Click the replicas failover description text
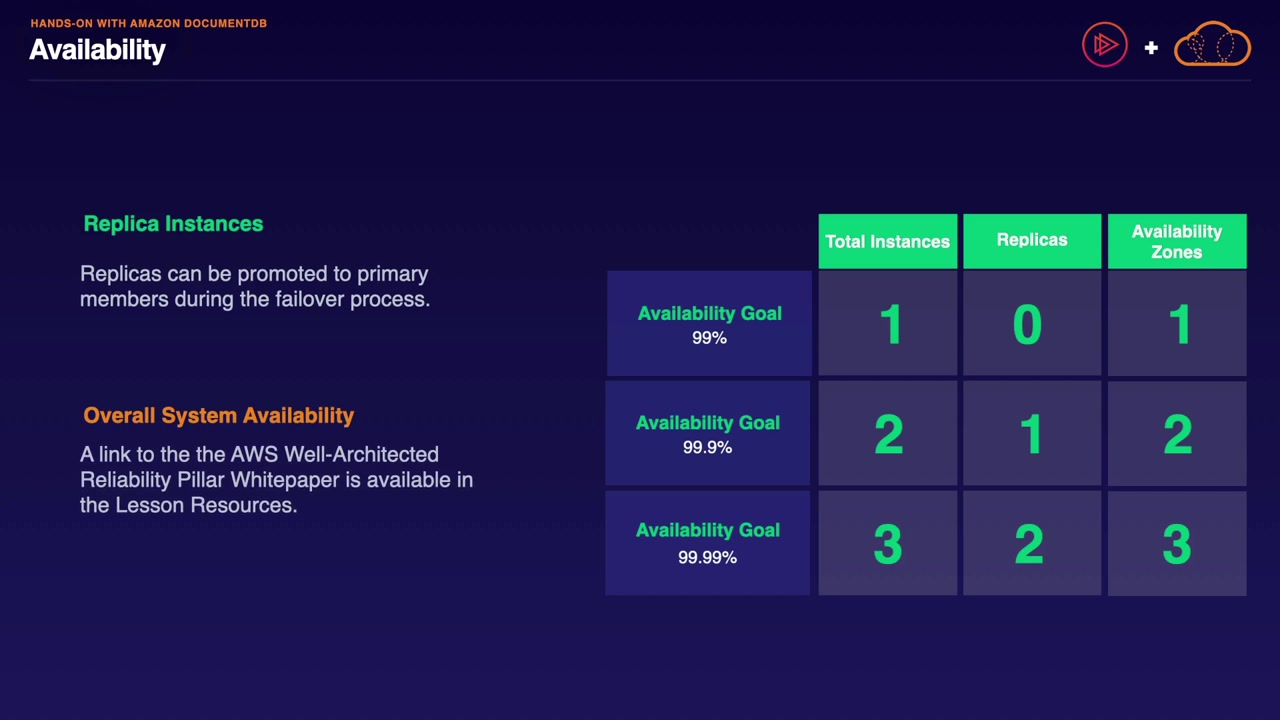Image resolution: width=1280 pixels, height=720 pixels. [x=255, y=286]
